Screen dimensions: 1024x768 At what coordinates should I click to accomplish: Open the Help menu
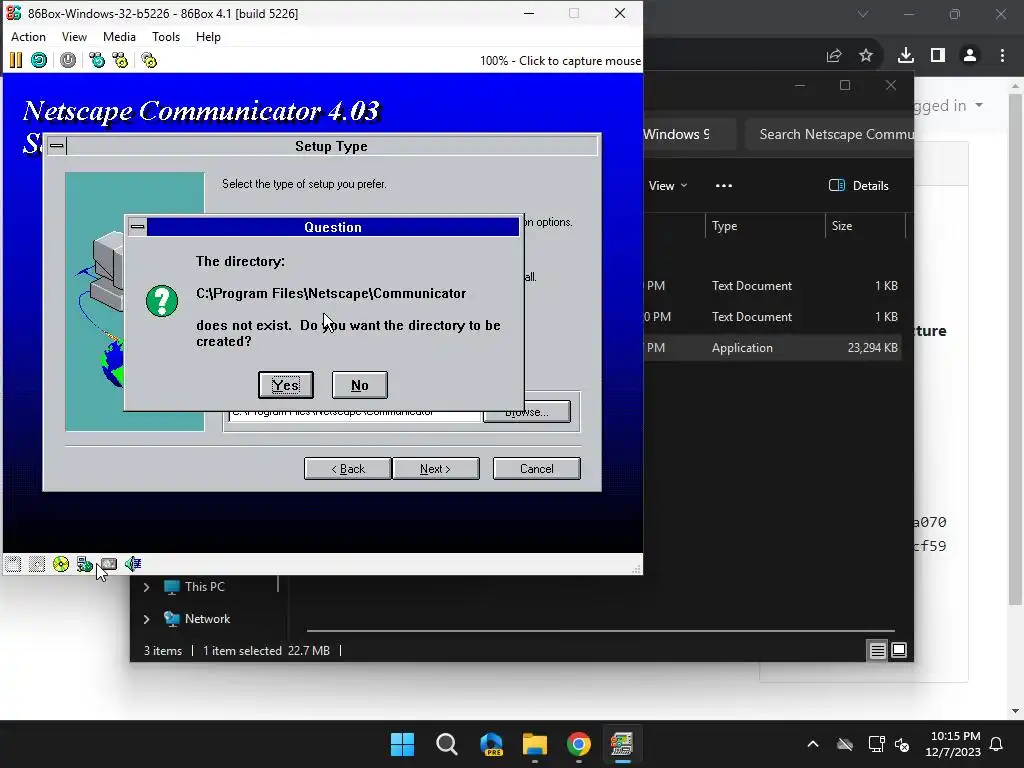coord(208,37)
